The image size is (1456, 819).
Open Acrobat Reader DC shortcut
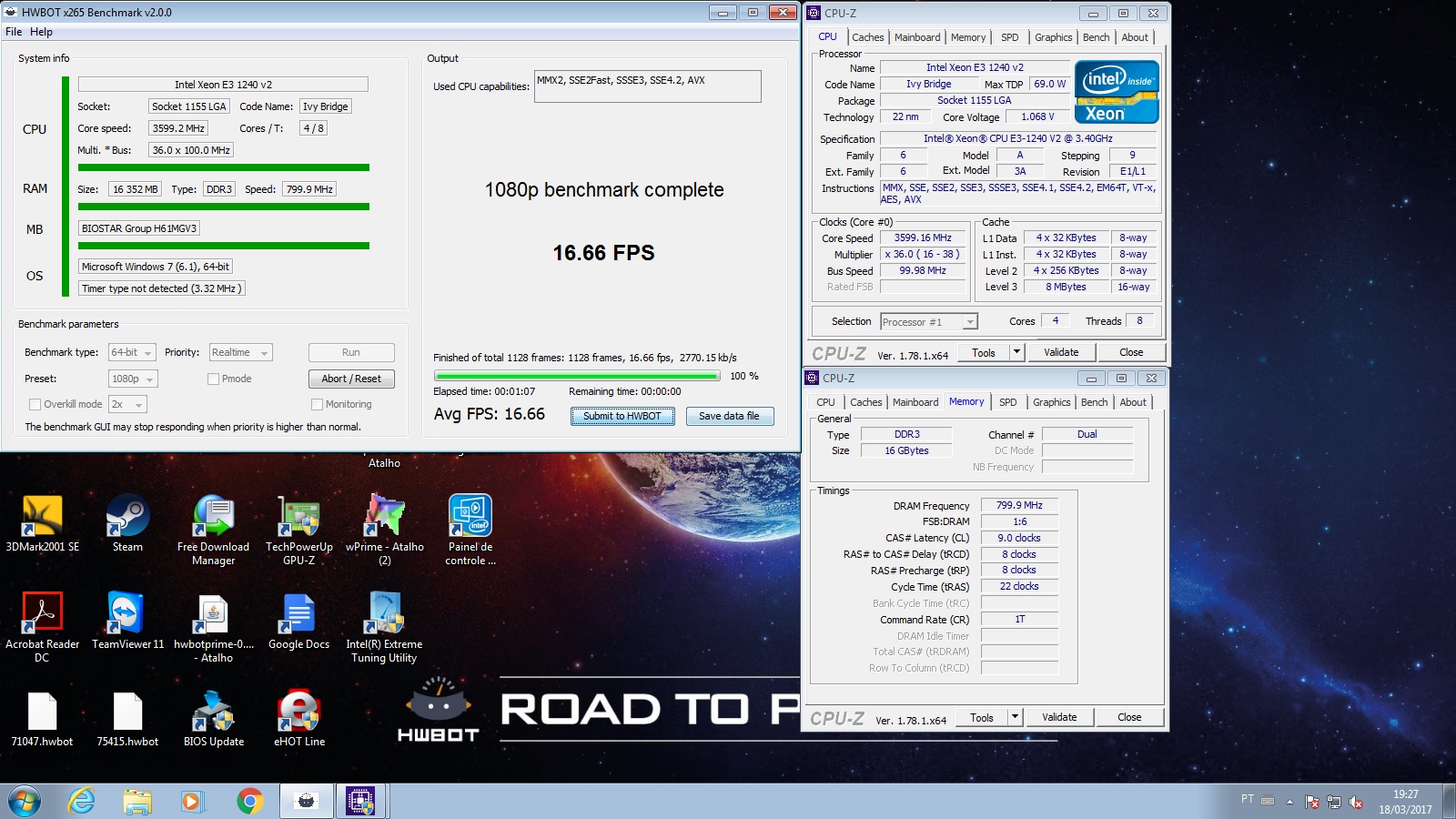[42, 627]
